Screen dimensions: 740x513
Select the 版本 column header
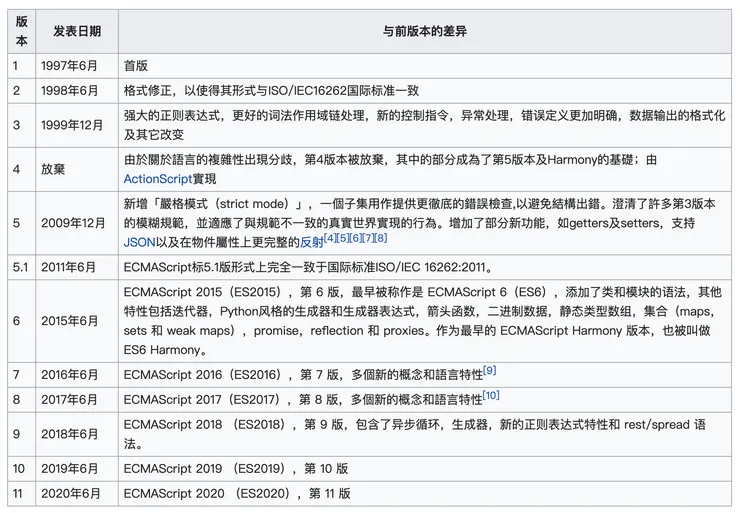pyautogui.click(x=21, y=31)
